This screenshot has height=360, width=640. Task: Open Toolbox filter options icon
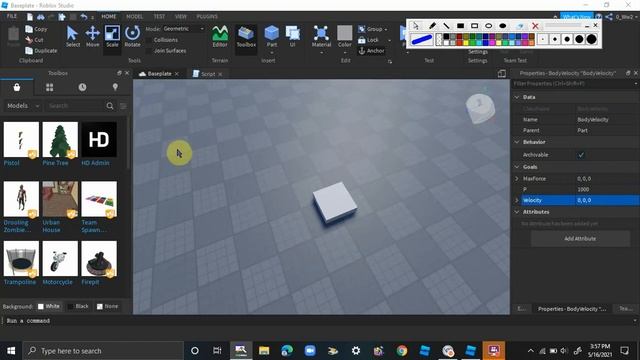point(123,106)
